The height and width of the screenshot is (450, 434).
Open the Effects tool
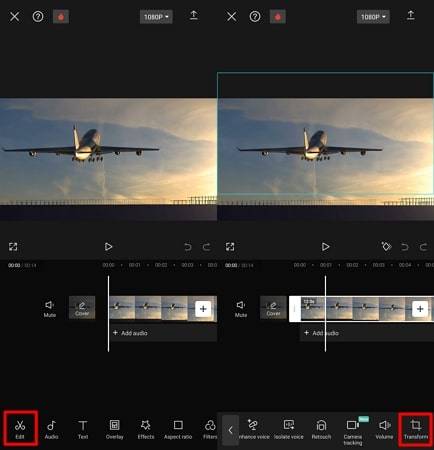tap(146, 429)
